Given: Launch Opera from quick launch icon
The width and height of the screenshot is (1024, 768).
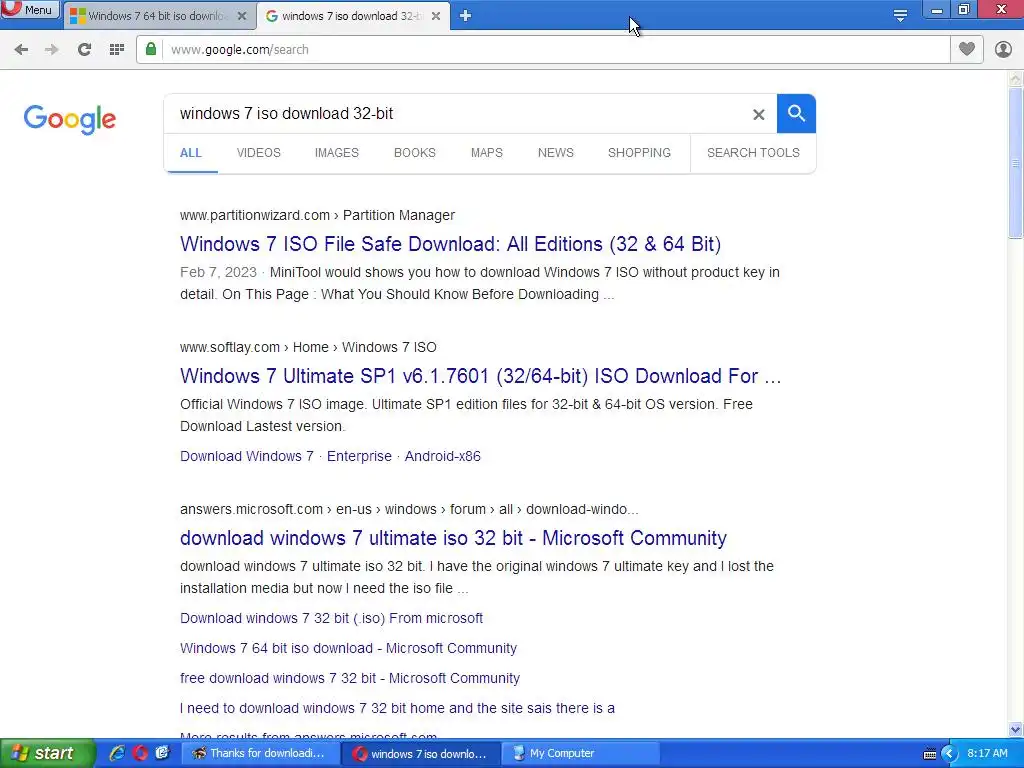Looking at the screenshot, I should [140, 754].
